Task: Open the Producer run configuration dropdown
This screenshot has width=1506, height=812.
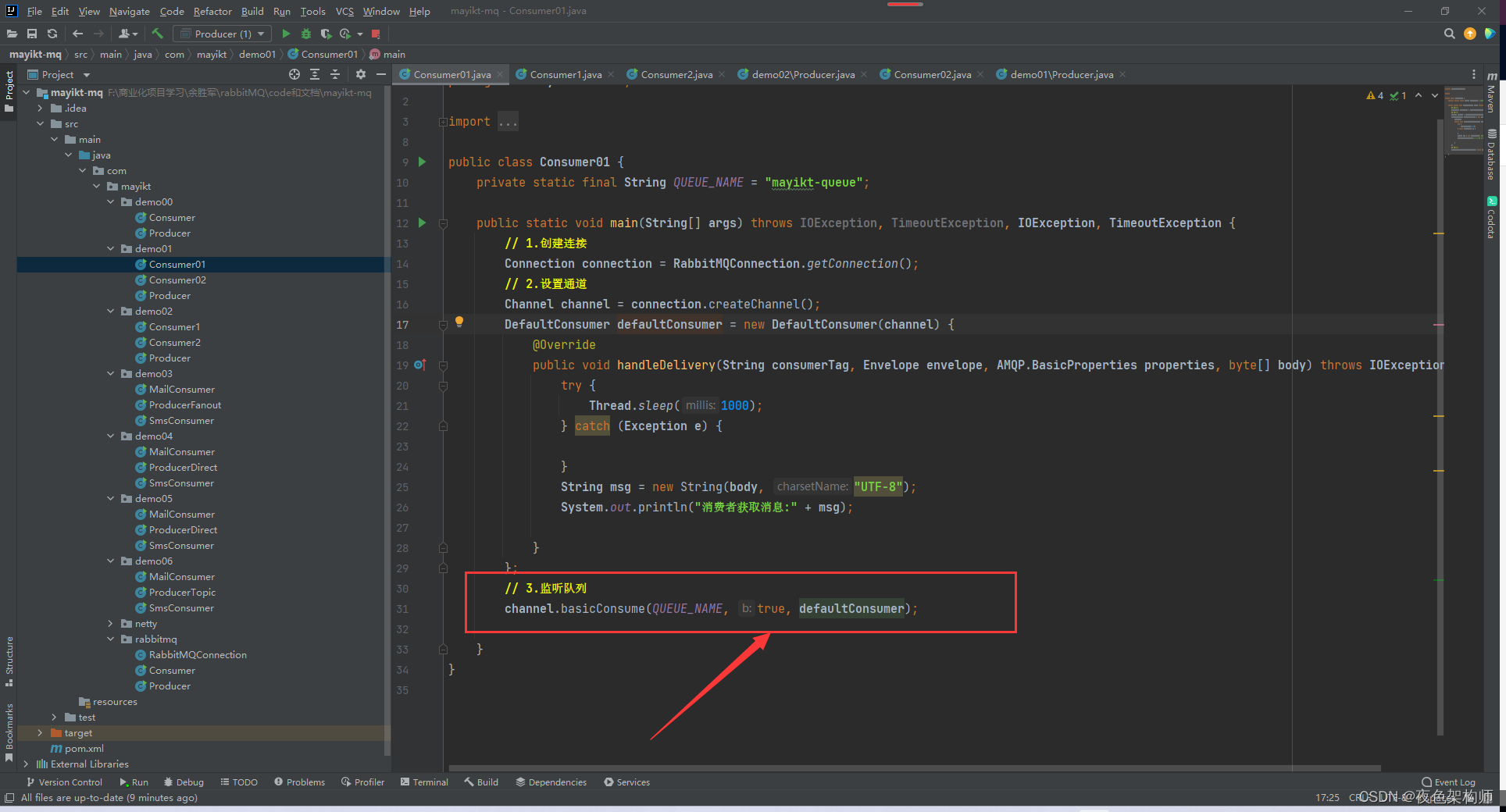Action: coord(223,34)
